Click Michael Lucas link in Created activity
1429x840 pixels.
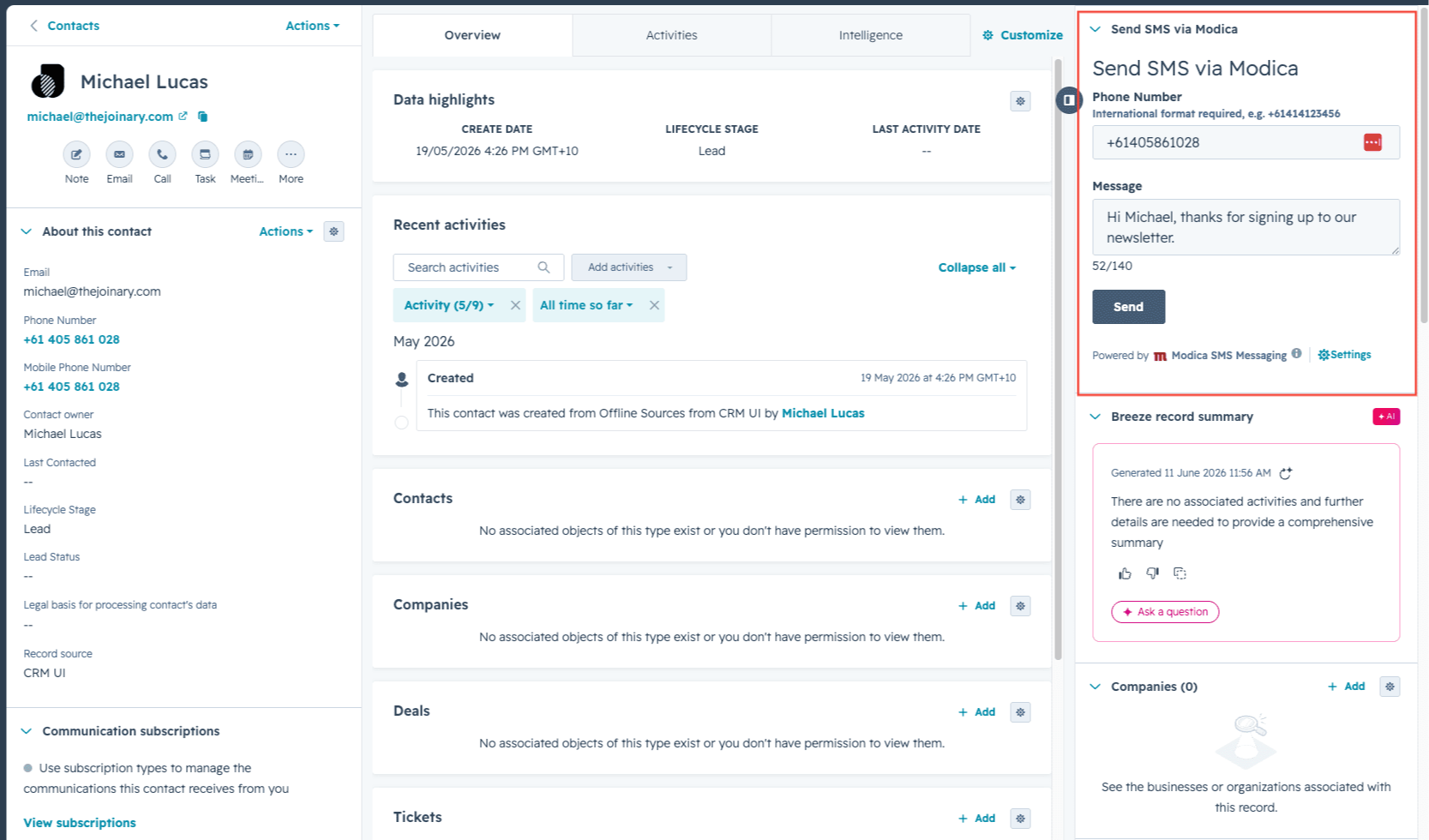click(x=823, y=413)
